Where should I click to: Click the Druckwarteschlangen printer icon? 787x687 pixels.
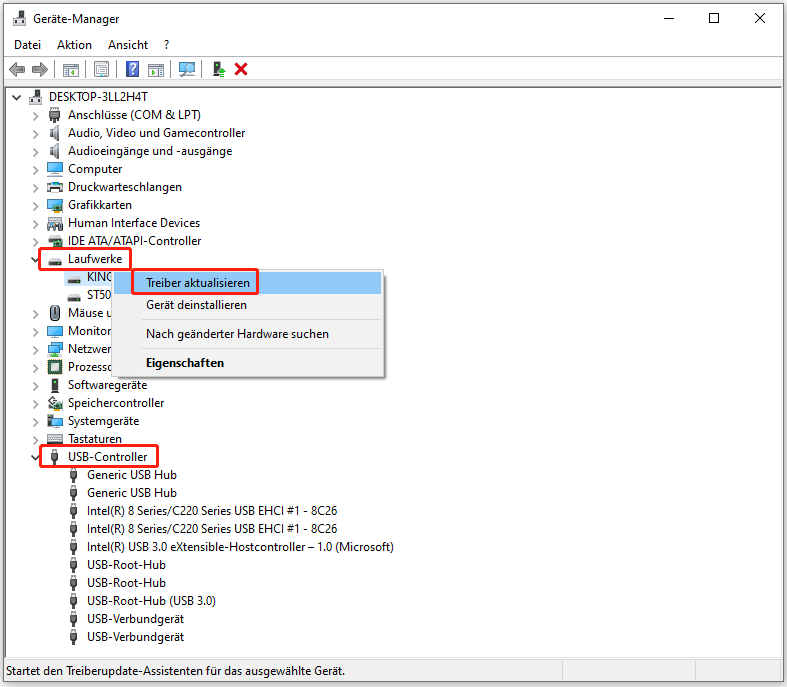point(55,187)
